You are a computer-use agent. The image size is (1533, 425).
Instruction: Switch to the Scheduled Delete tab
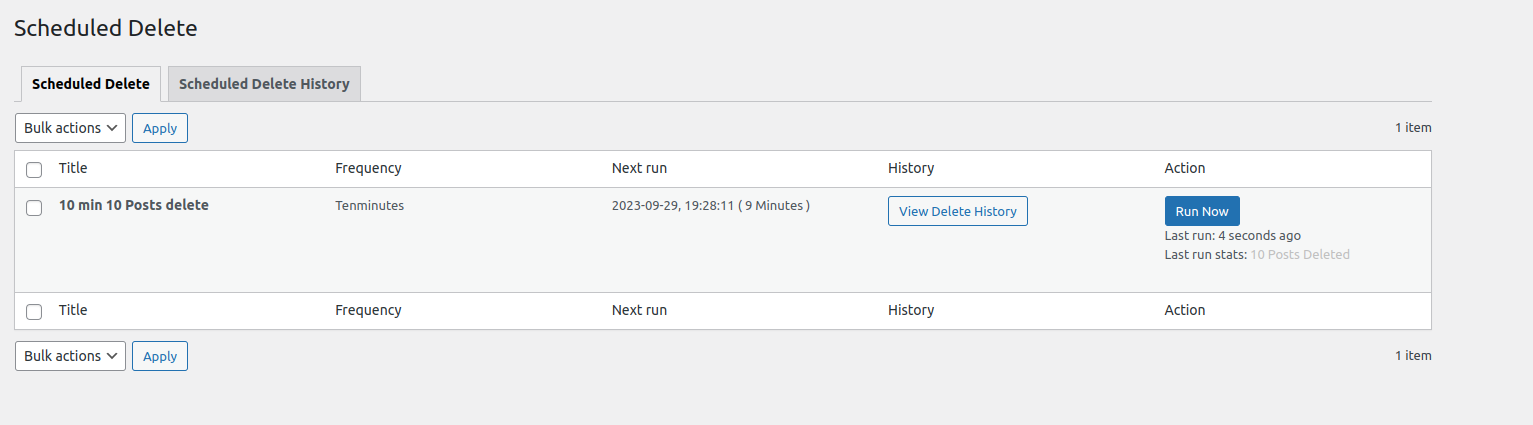(x=90, y=84)
